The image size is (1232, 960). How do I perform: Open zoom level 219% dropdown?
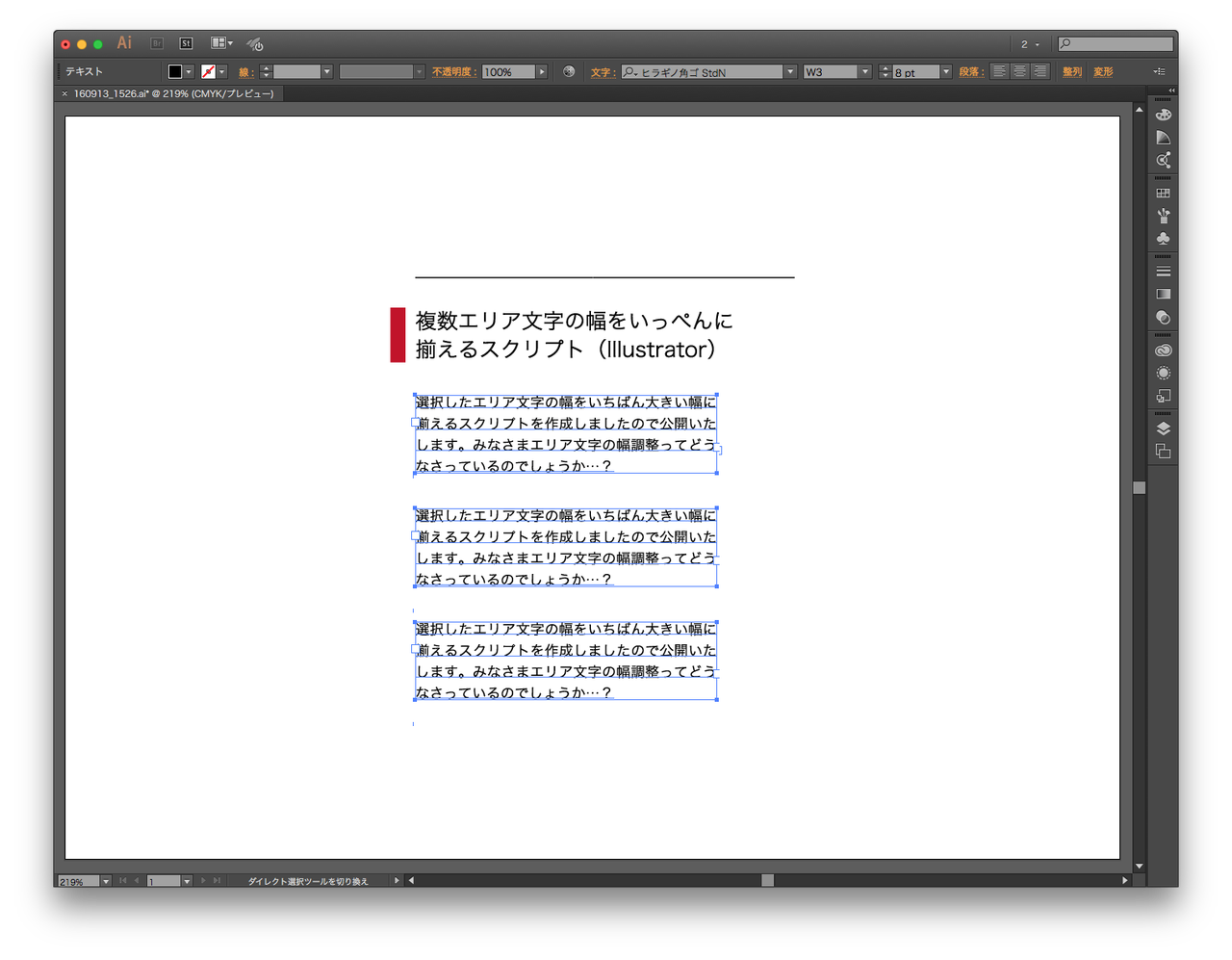click(x=106, y=881)
